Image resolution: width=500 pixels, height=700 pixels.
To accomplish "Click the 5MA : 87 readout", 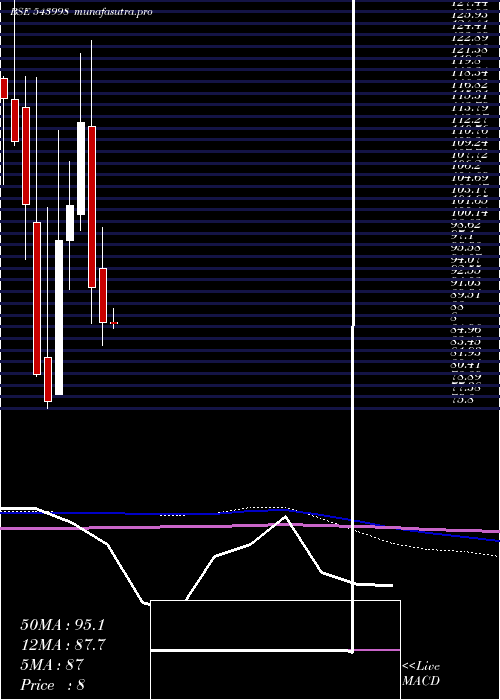I will (x=52, y=665).
